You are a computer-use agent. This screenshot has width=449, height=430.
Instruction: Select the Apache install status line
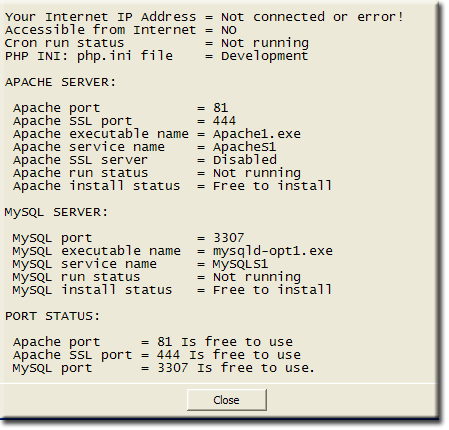173,186
